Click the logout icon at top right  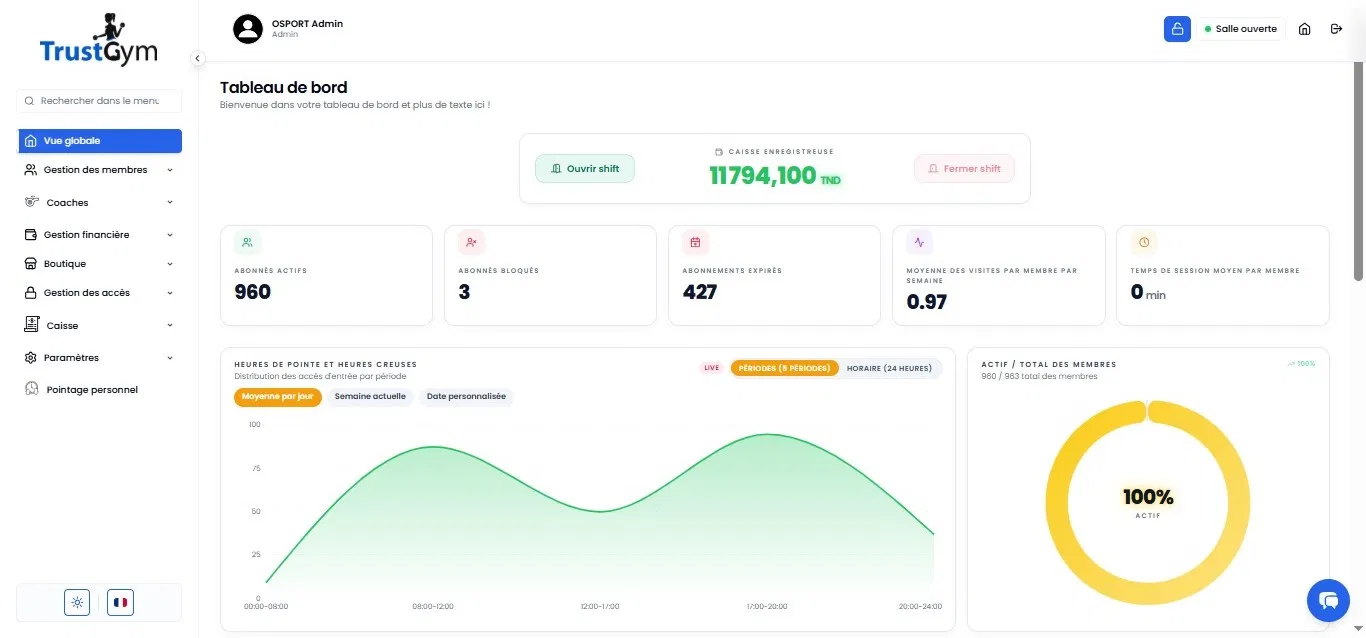(x=1336, y=29)
